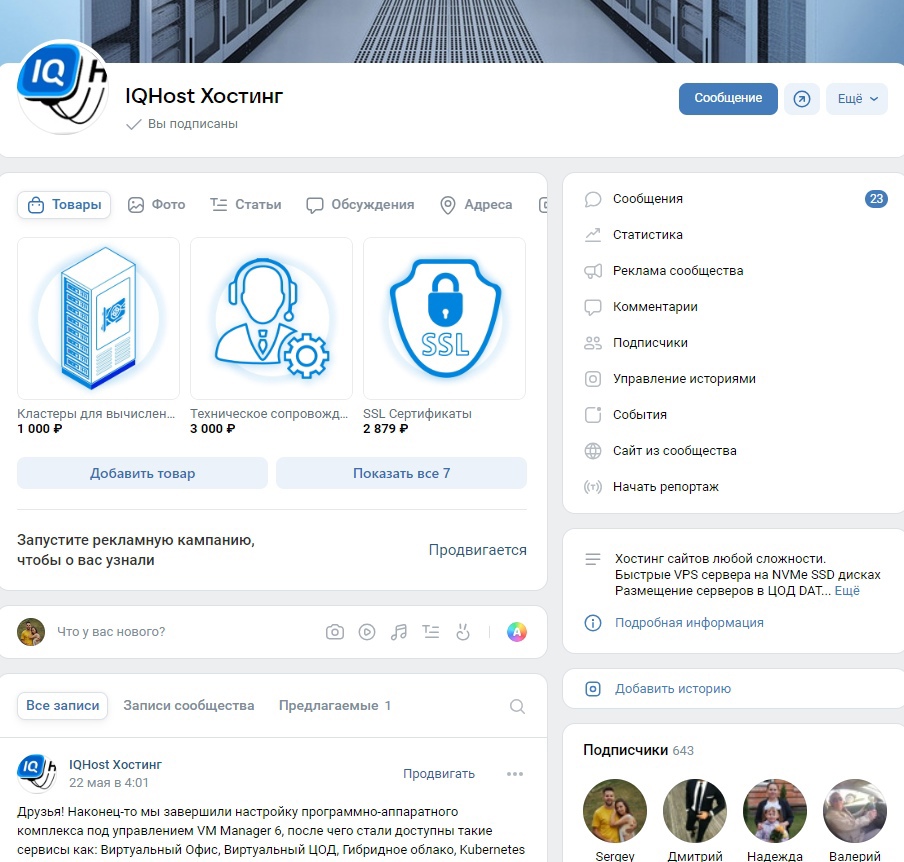
Task: Click the Продвигать link on the post
Action: (x=439, y=774)
